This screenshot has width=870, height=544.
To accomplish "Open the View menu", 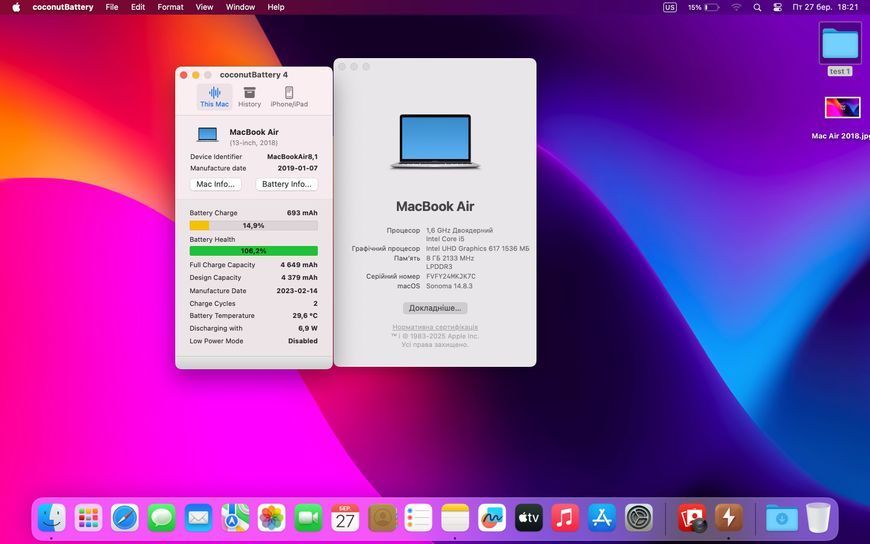I will pos(204,7).
